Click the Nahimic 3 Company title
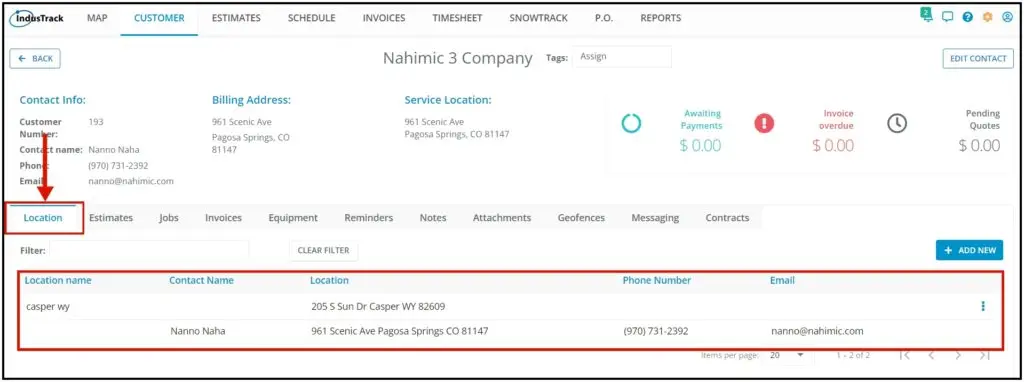The width and height of the screenshot is (1024, 382). coord(458,58)
